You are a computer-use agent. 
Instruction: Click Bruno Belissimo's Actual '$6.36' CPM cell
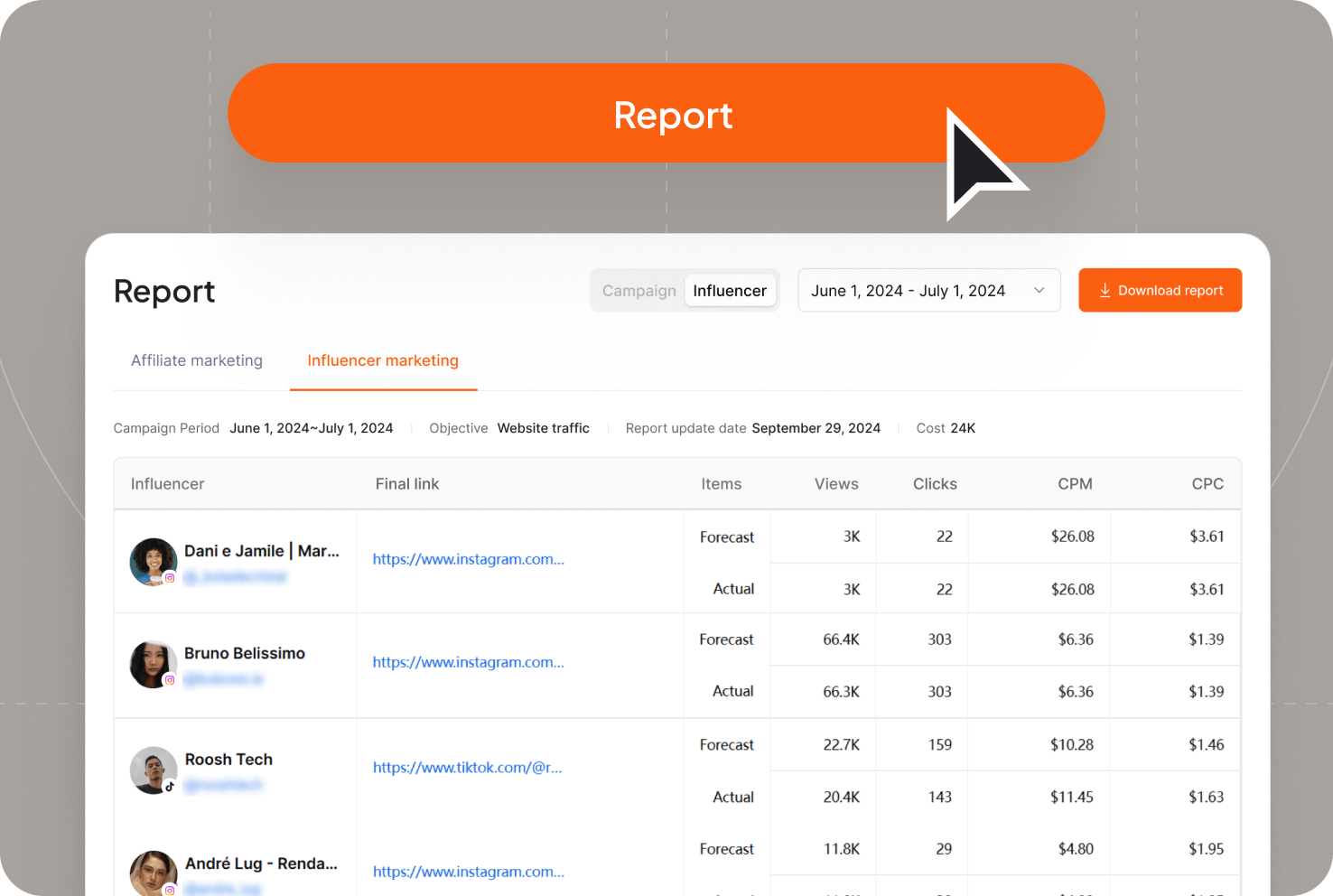click(1076, 692)
